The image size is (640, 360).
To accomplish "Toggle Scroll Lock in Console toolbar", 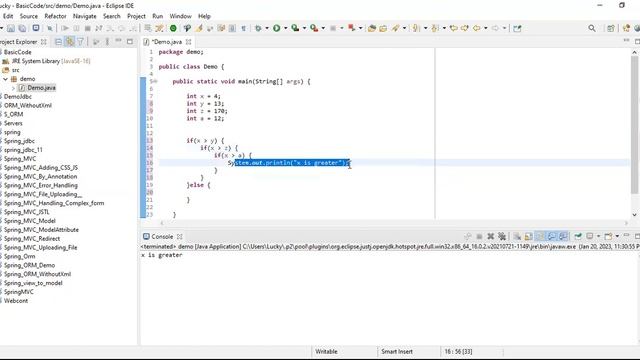I will [x=529, y=236].
